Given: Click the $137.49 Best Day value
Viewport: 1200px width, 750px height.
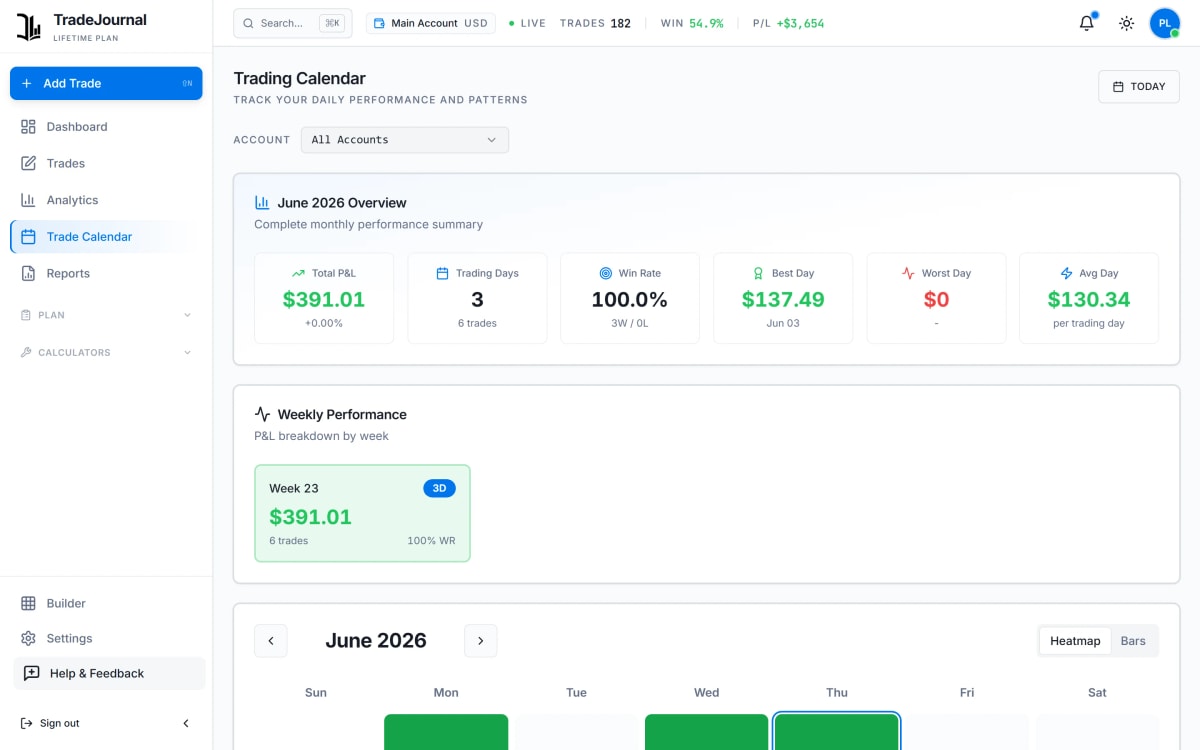Looking at the screenshot, I should (783, 299).
